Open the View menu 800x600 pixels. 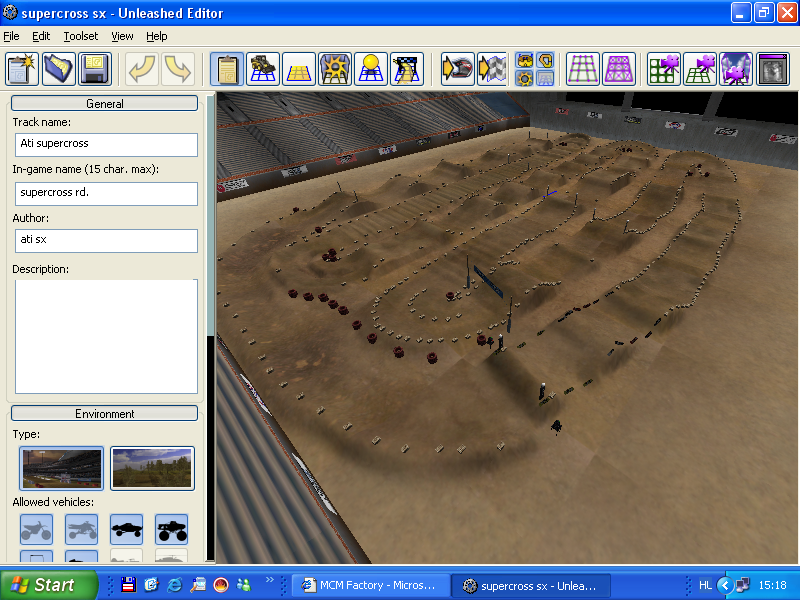pyautogui.click(x=122, y=36)
